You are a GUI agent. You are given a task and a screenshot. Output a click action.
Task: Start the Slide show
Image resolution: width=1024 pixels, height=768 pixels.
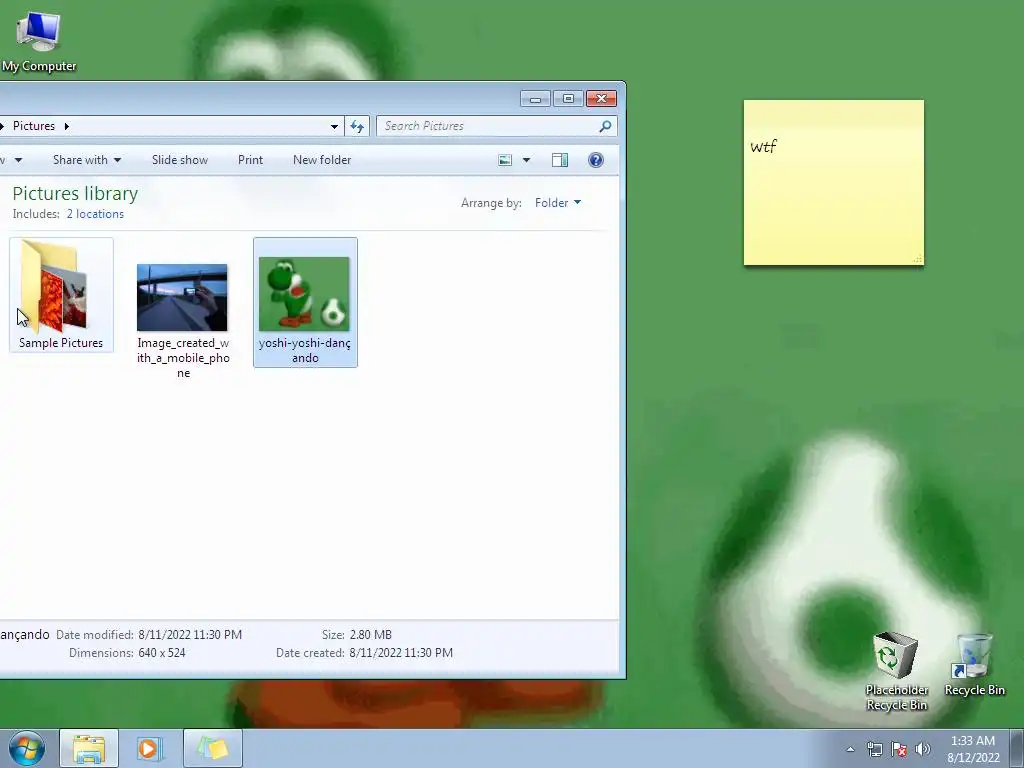[x=180, y=160]
